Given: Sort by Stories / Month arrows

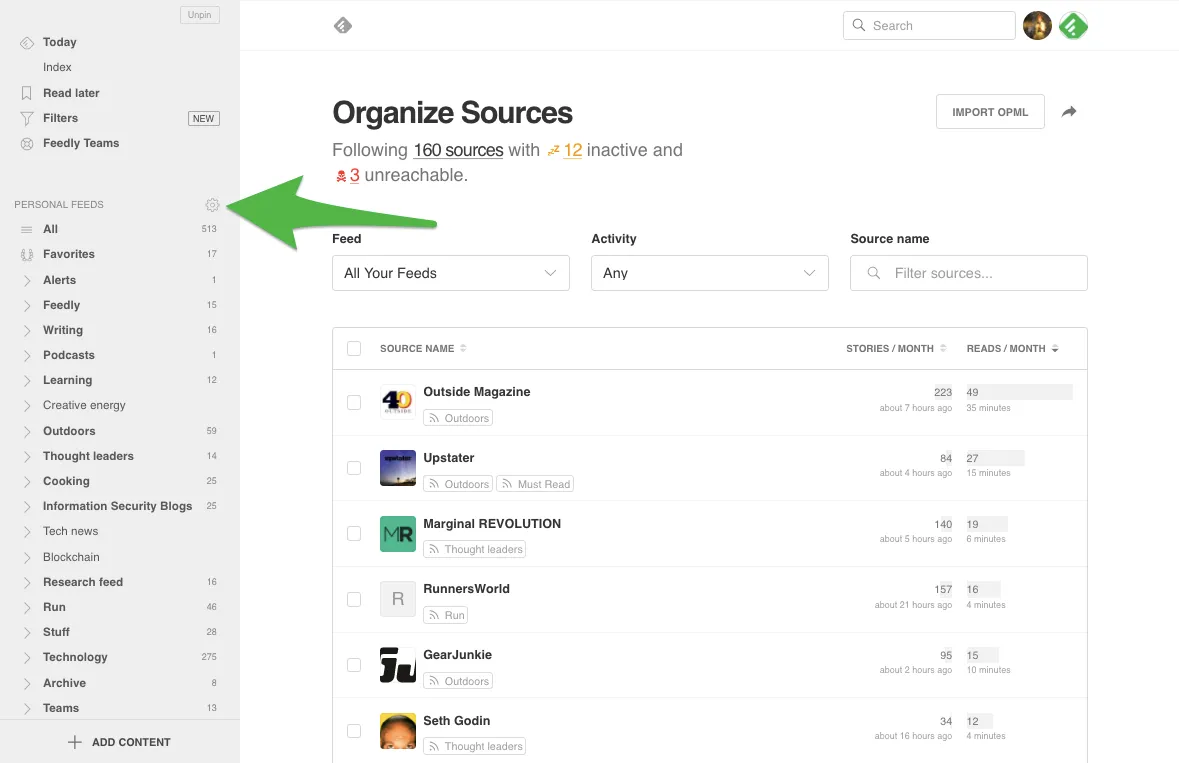Looking at the screenshot, I should (943, 348).
